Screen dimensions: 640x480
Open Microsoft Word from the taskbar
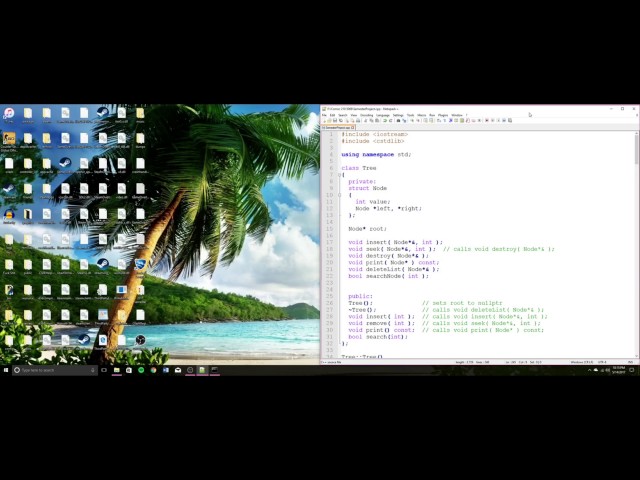click(166, 370)
